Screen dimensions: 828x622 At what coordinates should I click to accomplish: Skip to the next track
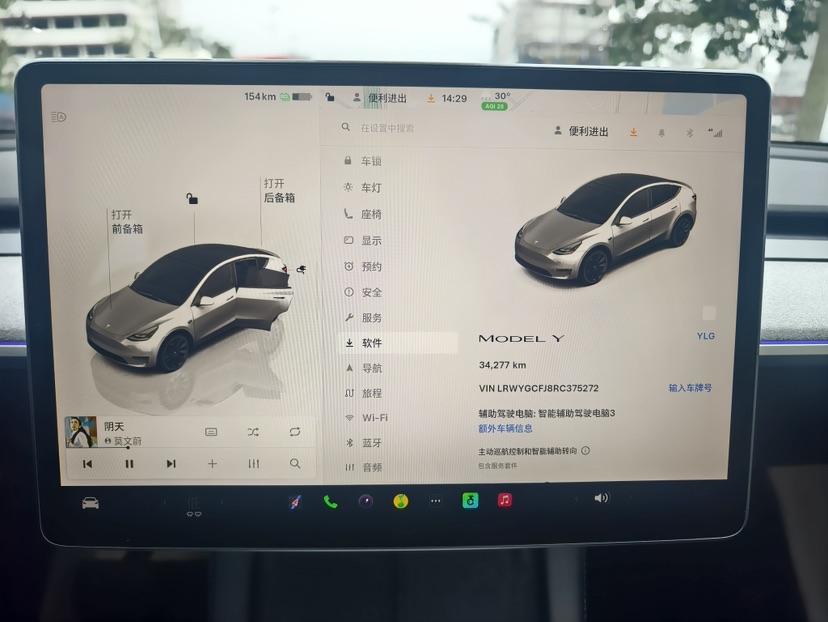pyautogui.click(x=171, y=464)
